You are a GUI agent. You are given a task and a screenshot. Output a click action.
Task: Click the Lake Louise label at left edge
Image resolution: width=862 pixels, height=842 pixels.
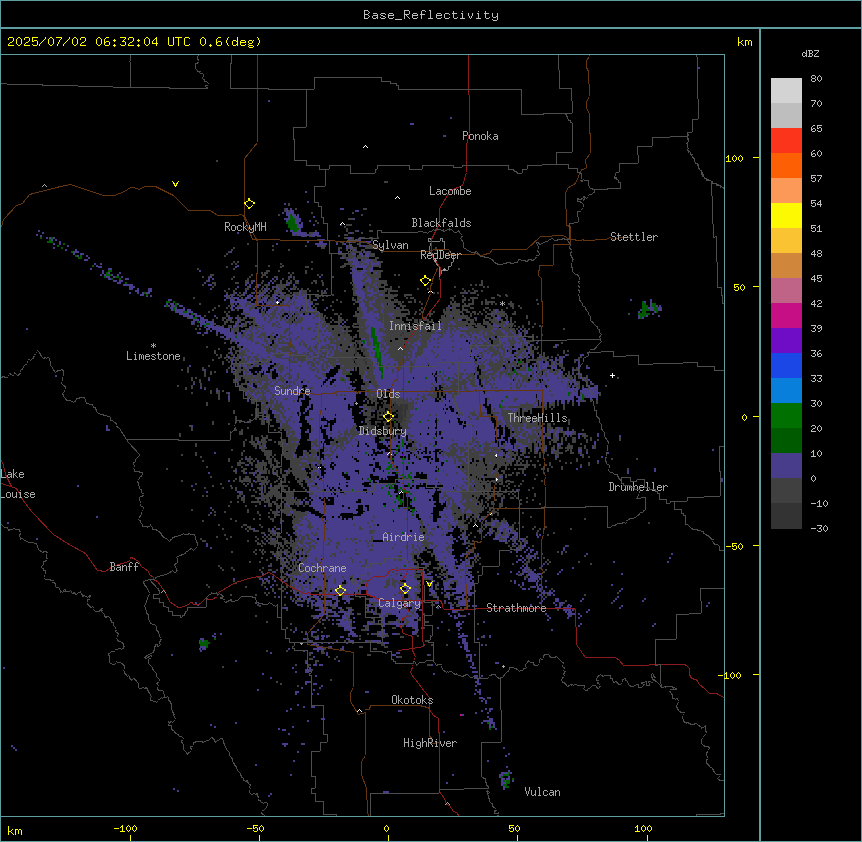pos(18,484)
